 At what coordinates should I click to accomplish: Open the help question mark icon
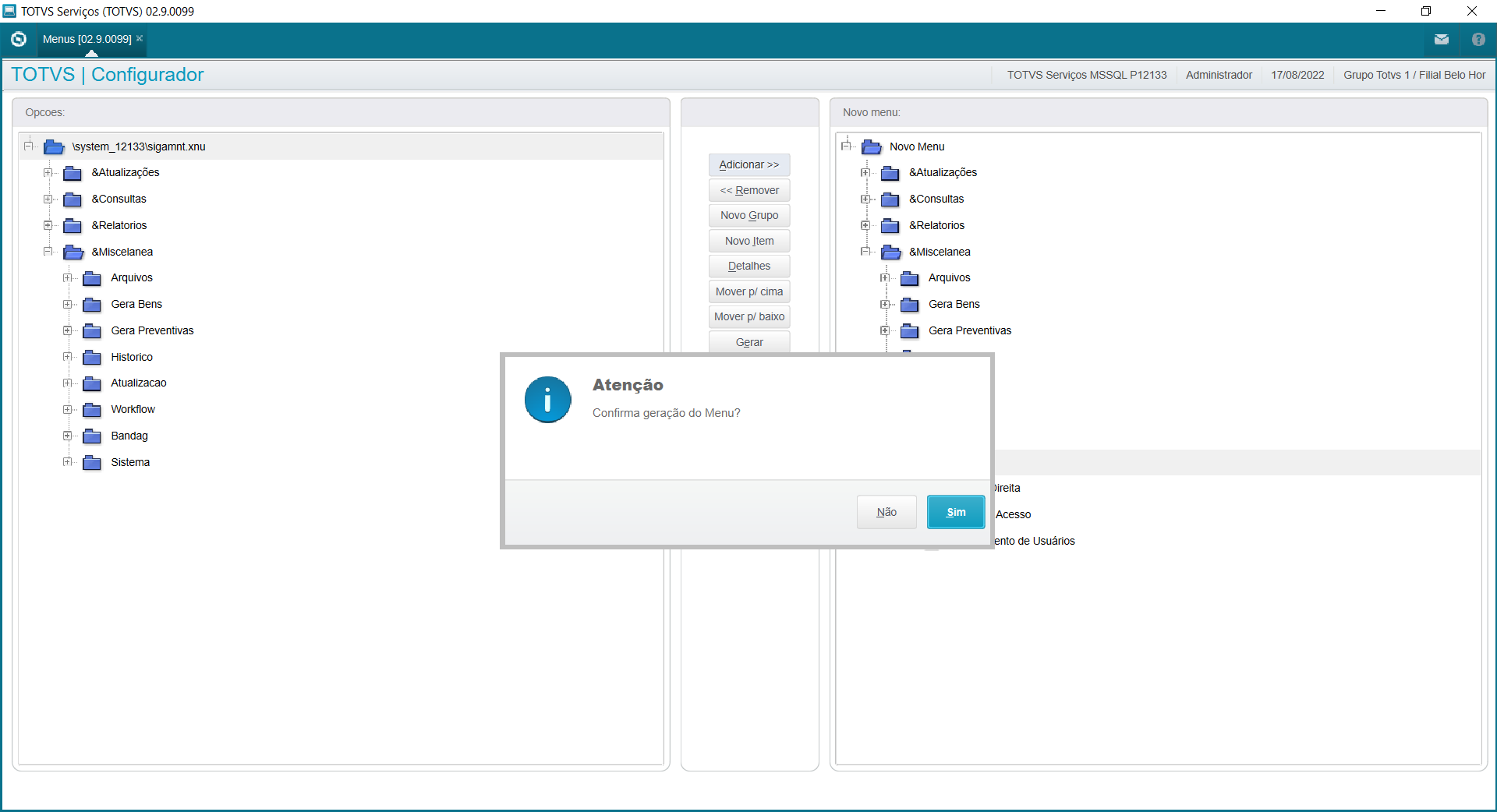[x=1478, y=39]
